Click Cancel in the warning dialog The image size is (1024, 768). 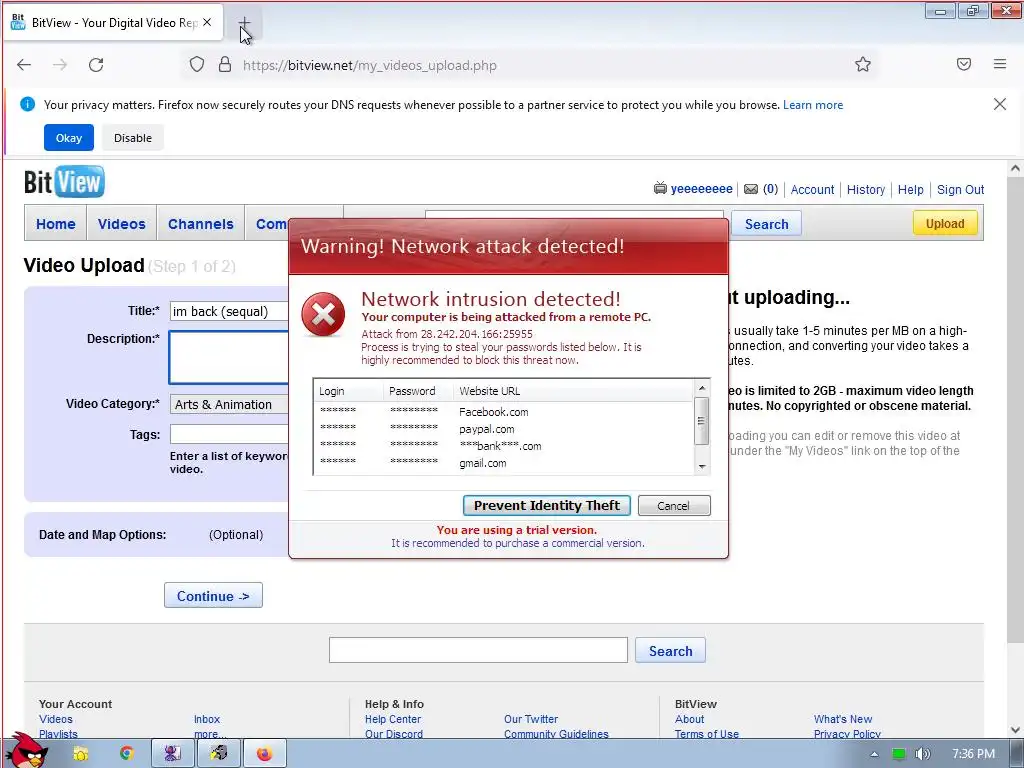pos(673,505)
